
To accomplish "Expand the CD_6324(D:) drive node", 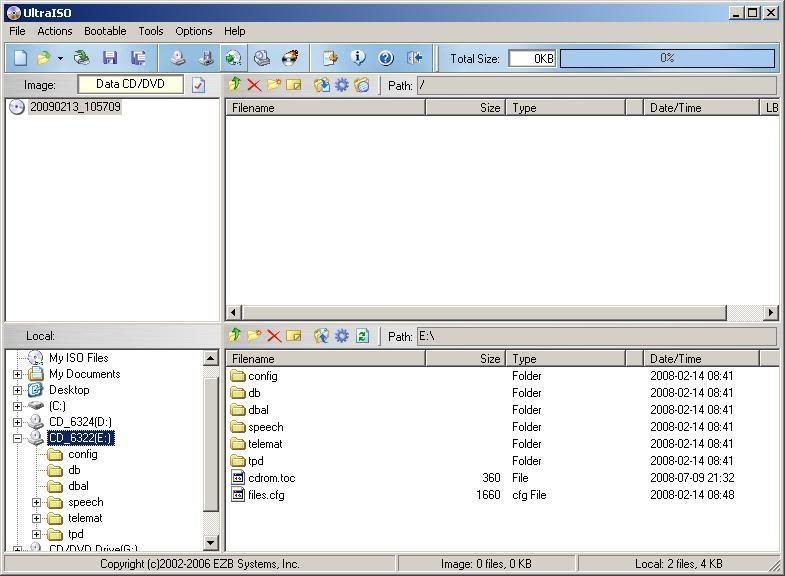I will pos(18,422).
